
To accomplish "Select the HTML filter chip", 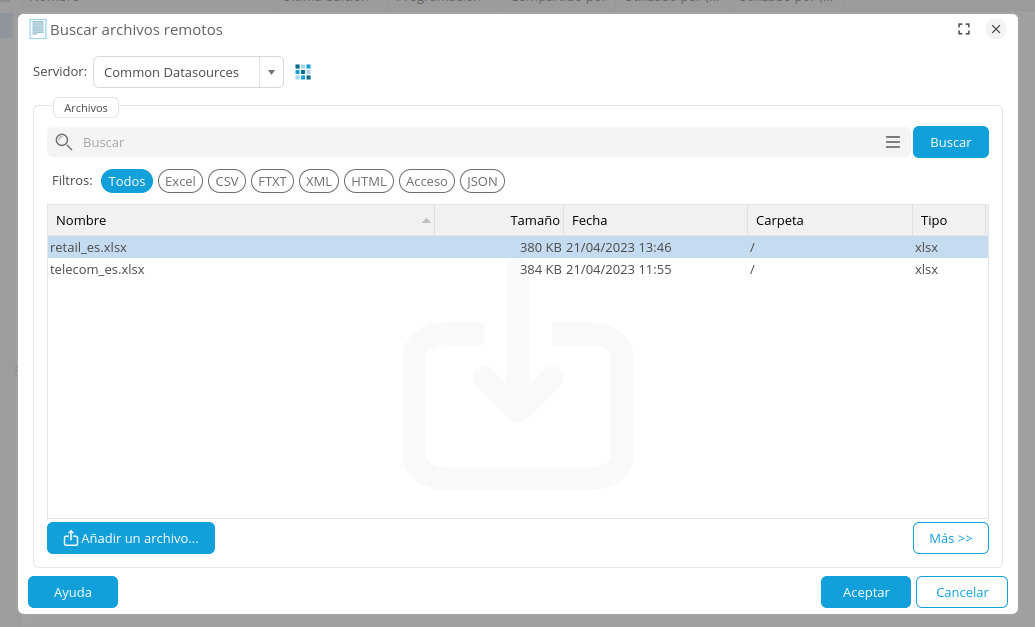I will pyautogui.click(x=369, y=181).
